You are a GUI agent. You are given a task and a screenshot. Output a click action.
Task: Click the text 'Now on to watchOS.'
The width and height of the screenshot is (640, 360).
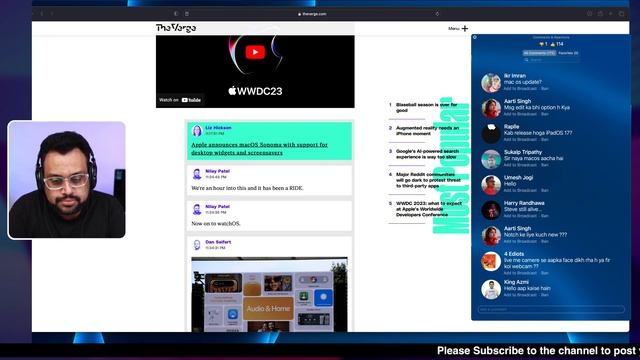(216, 224)
